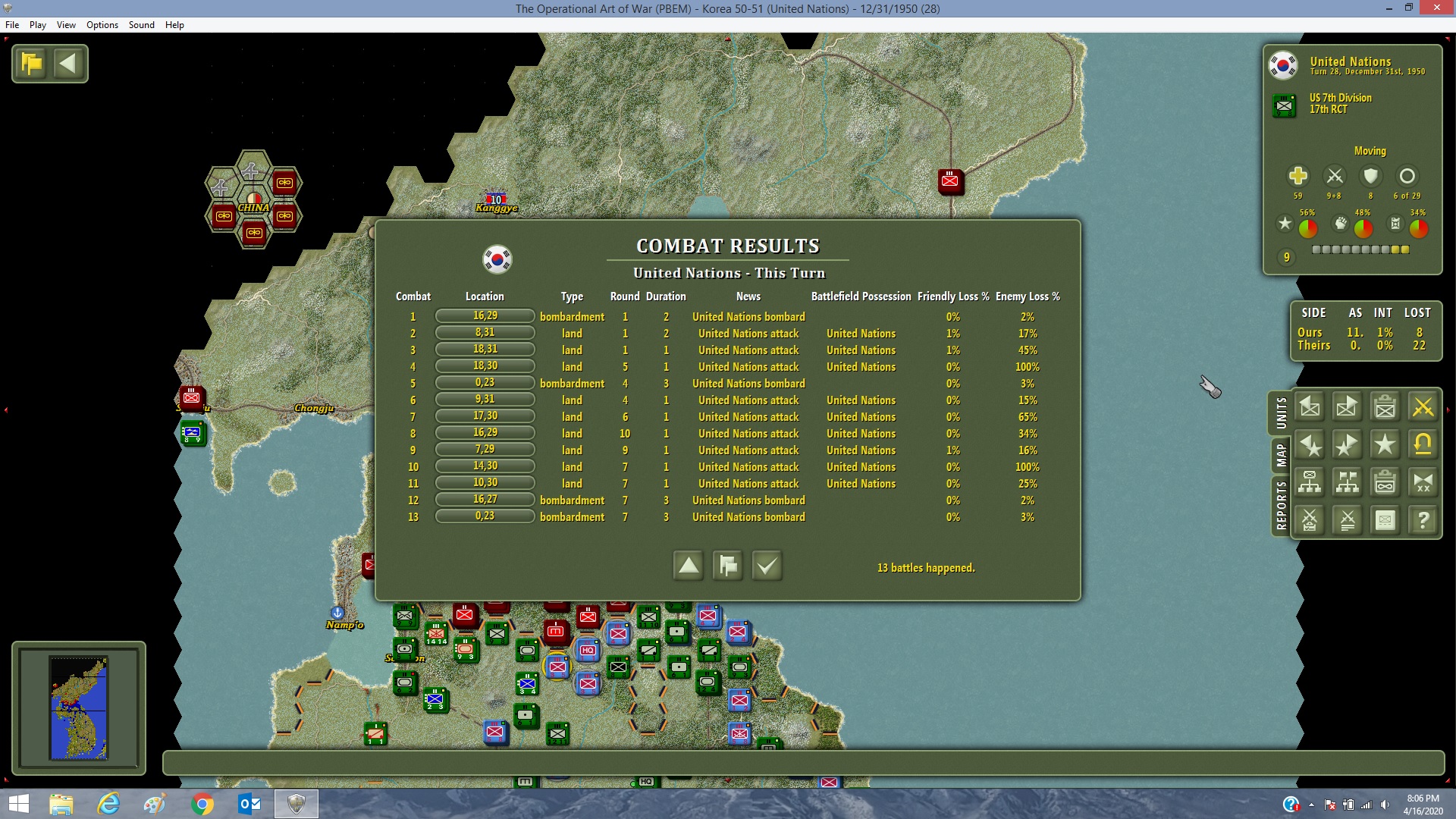Click the yellow crossed swords attack icon

coord(1423,407)
